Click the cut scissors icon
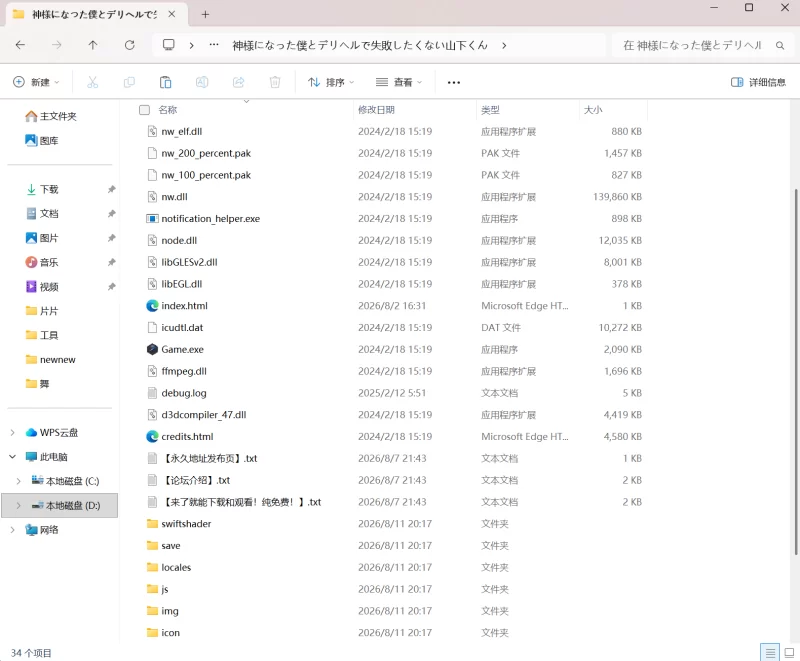This screenshot has height=661, width=800. (92, 82)
